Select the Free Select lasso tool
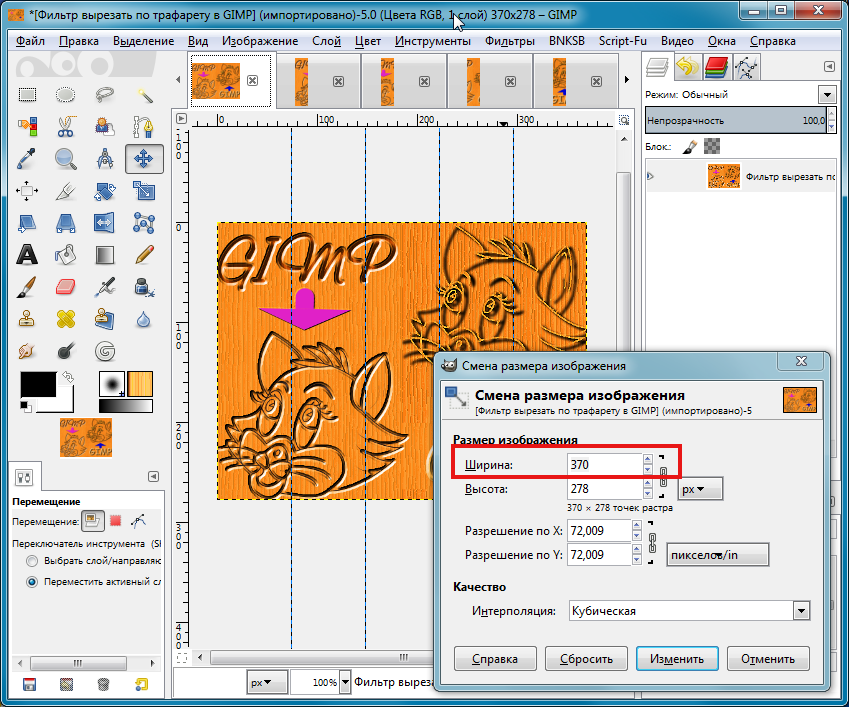 coord(105,95)
